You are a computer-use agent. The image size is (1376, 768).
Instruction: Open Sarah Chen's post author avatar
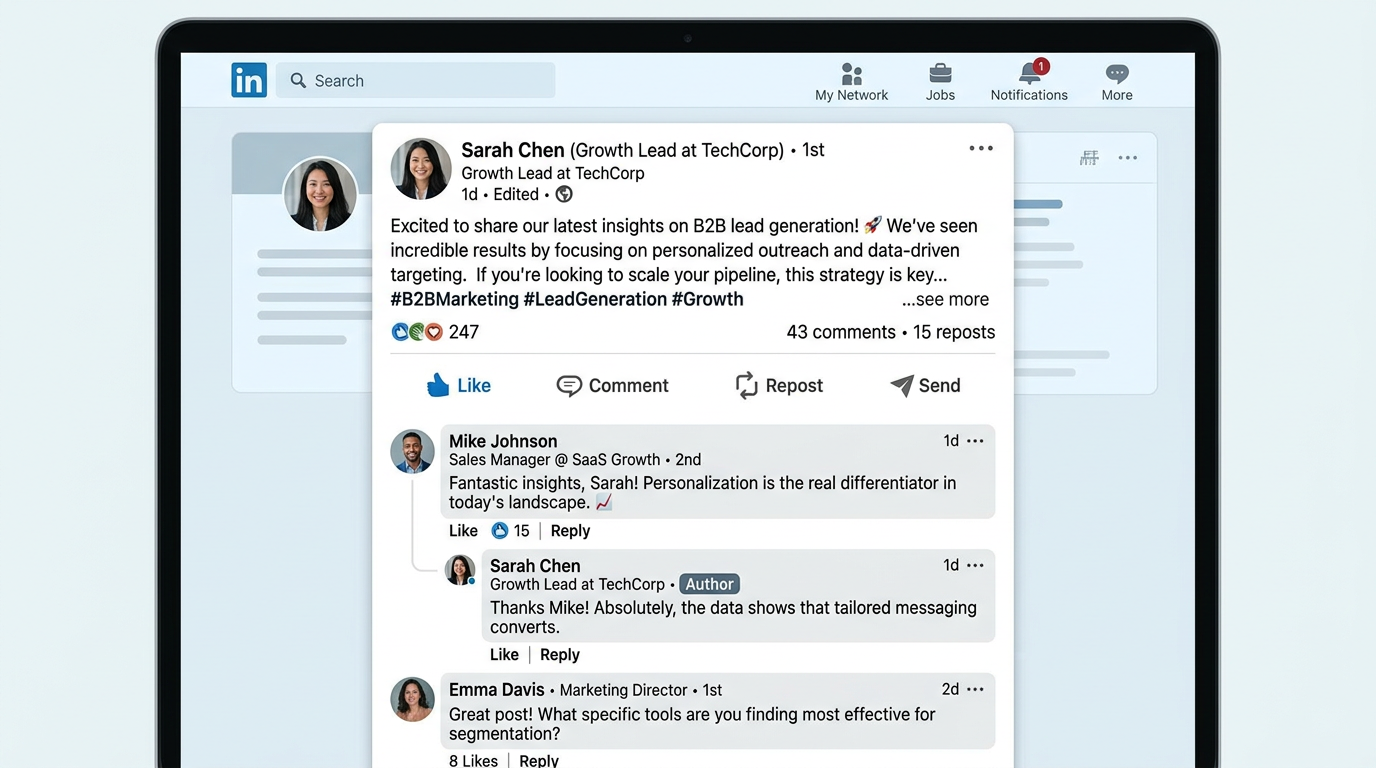tap(421, 169)
